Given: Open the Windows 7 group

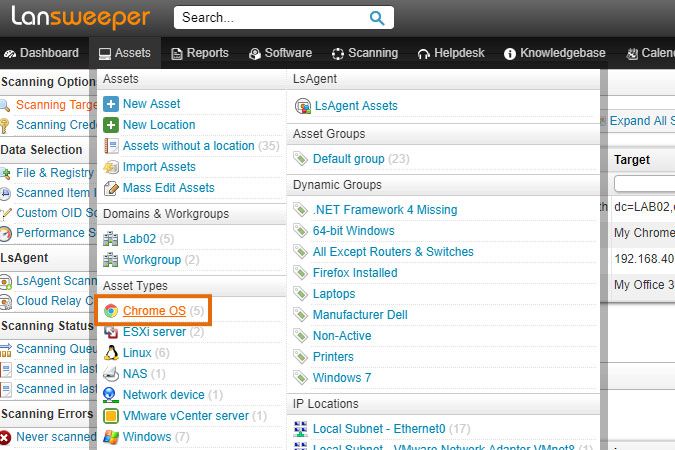Looking at the screenshot, I should 342,378.
